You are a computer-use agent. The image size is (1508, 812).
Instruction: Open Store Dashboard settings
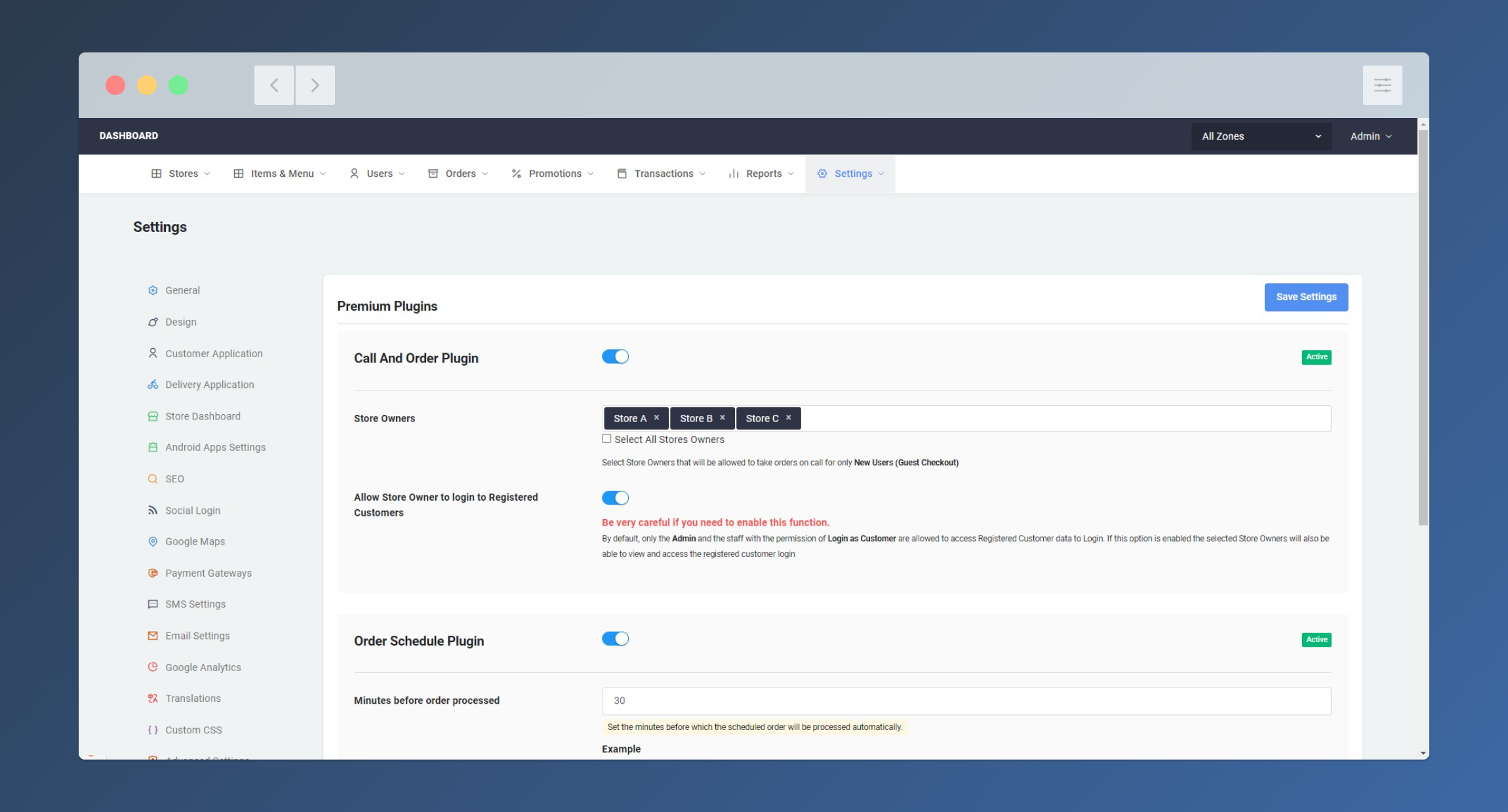[203, 416]
